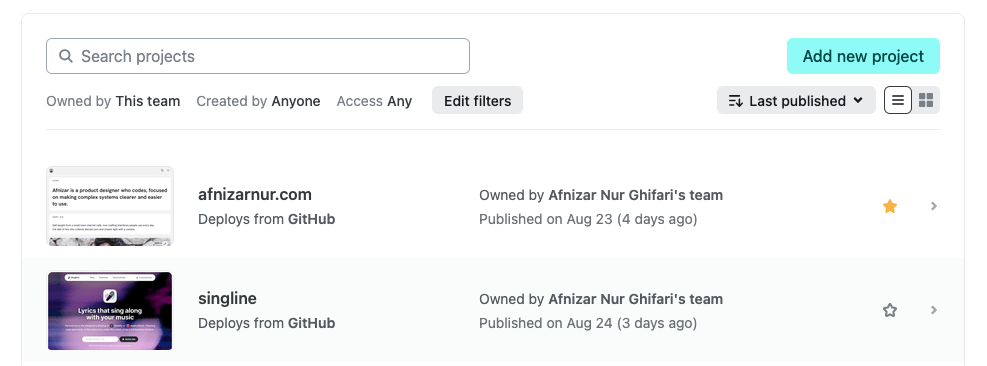This screenshot has height=366, width=987.
Task: Open the afnizarnur.com project name
Action: pyautogui.click(x=255, y=194)
